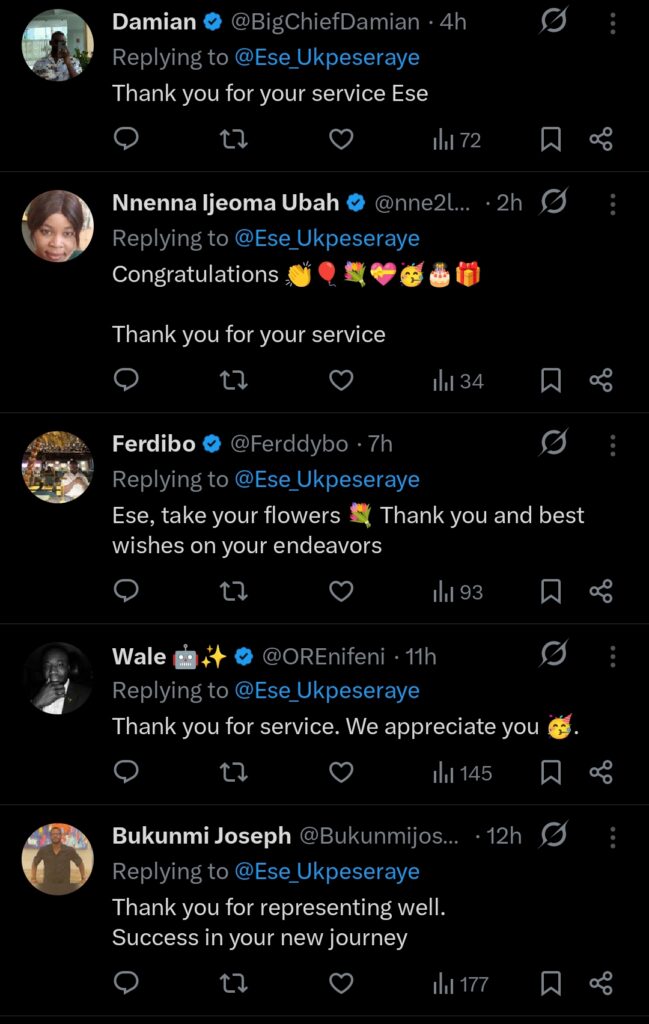The height and width of the screenshot is (1024, 649).
Task: Bookmark Nnenna Ijeoma Ubah's tweet
Action: point(551,380)
